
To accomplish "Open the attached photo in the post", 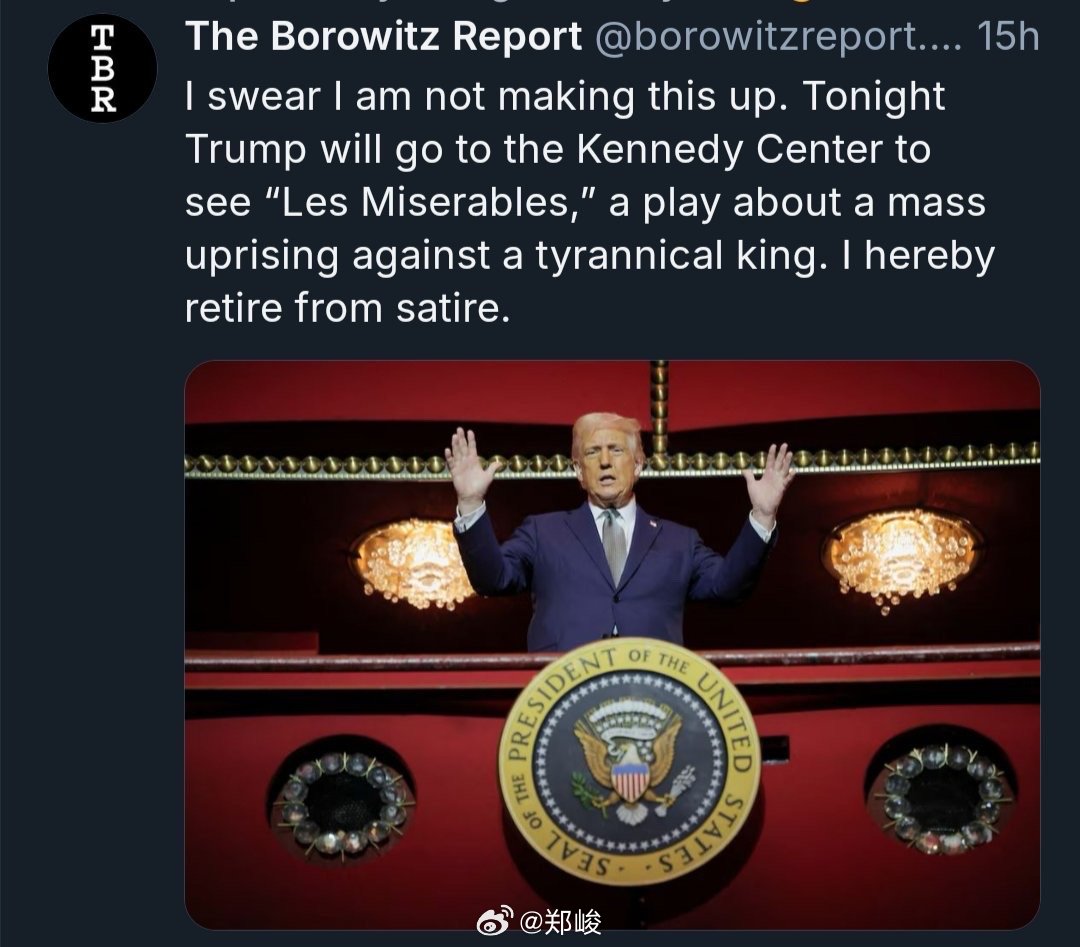I will click(612, 645).
